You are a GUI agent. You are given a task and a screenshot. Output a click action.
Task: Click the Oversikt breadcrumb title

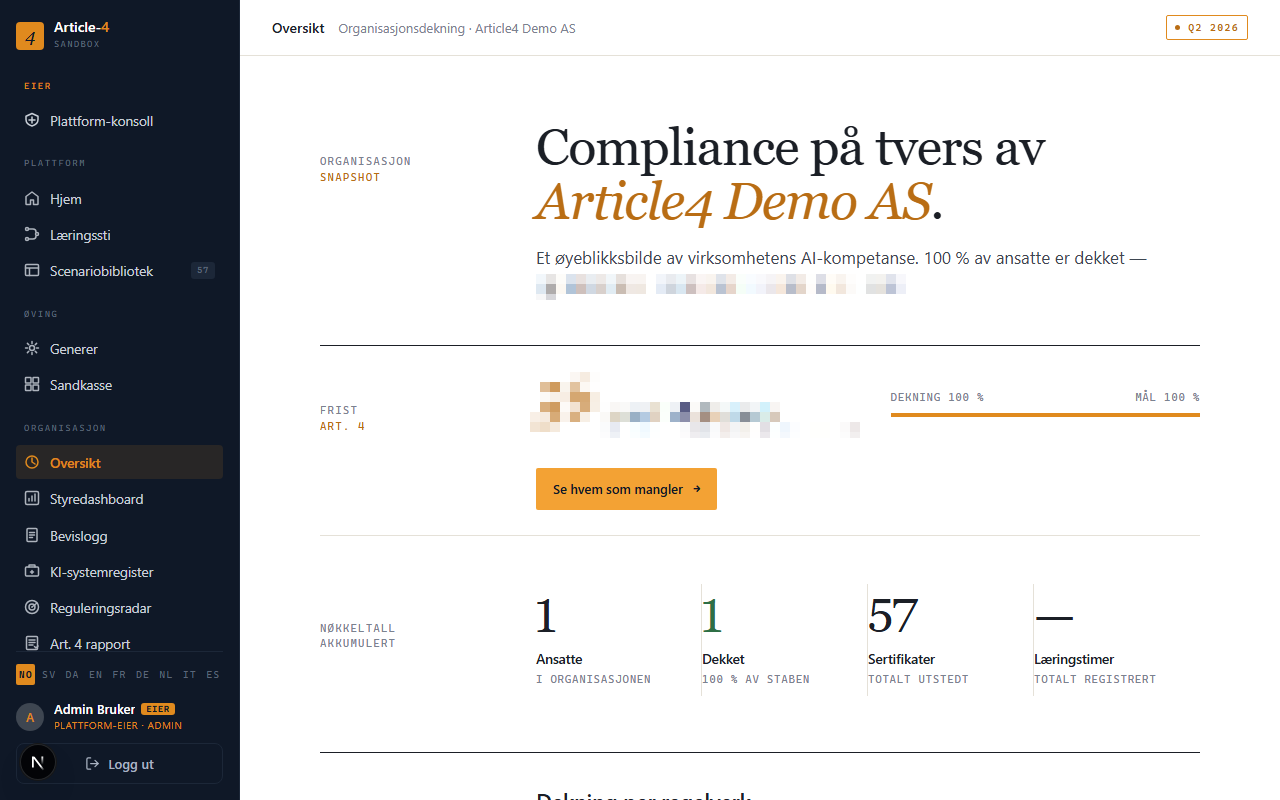[298, 28]
